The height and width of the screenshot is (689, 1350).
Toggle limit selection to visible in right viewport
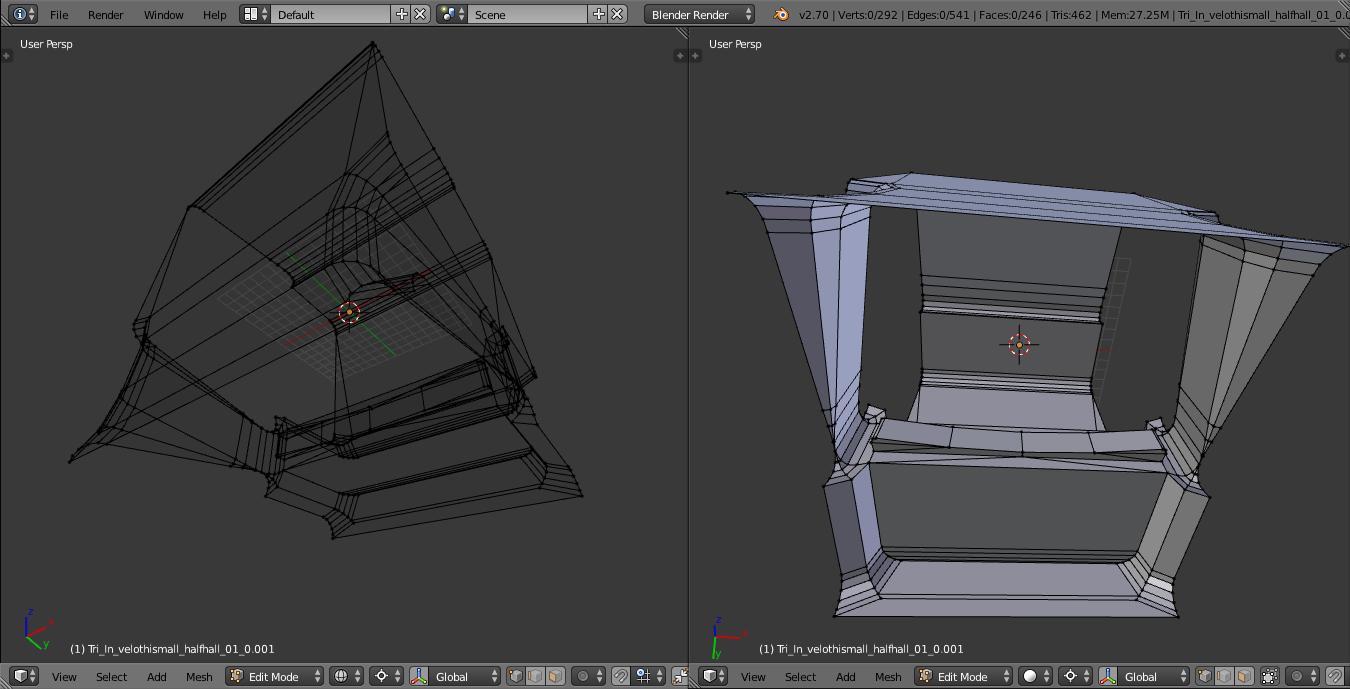click(1270, 676)
